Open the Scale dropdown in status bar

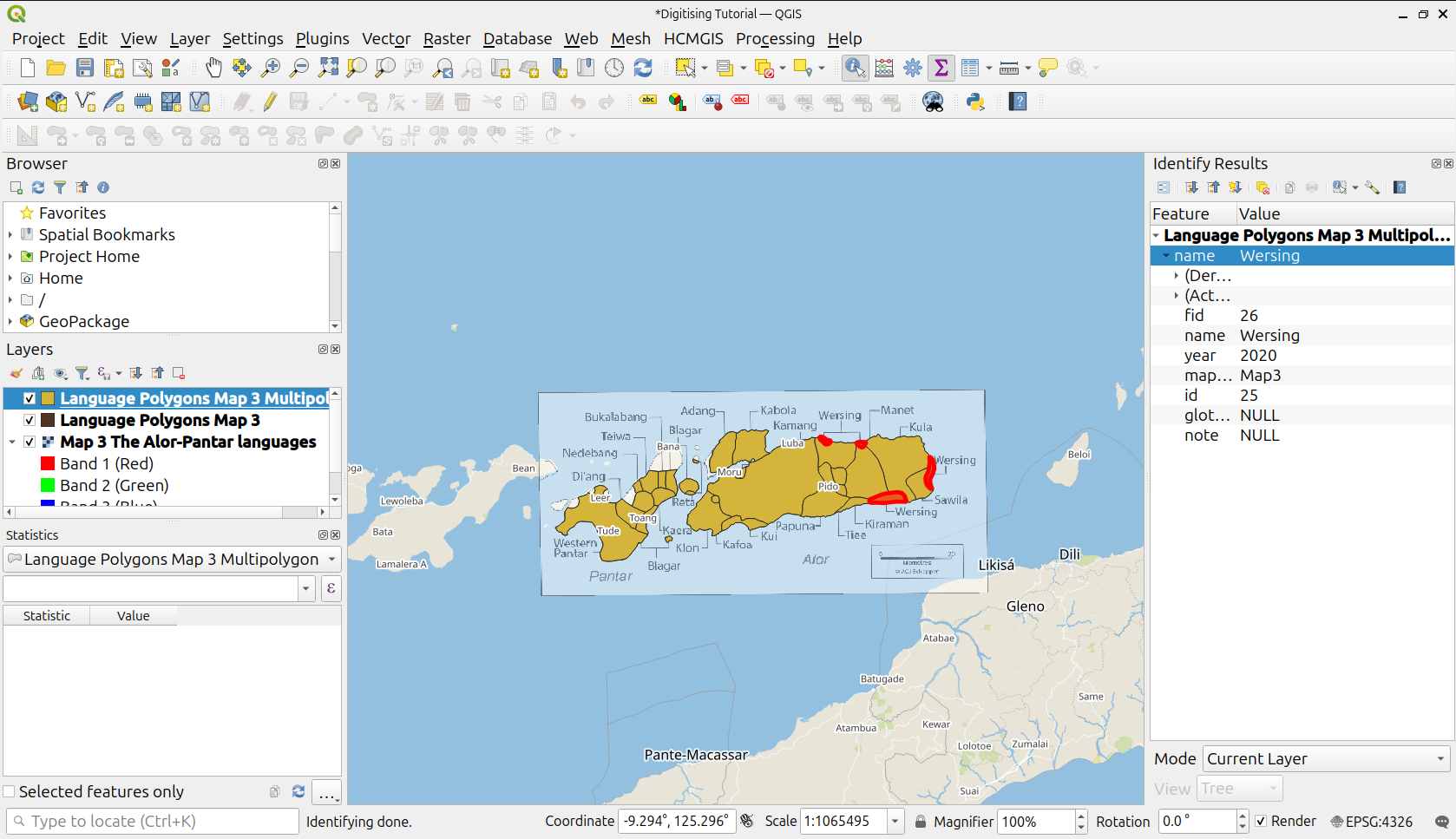click(x=895, y=821)
